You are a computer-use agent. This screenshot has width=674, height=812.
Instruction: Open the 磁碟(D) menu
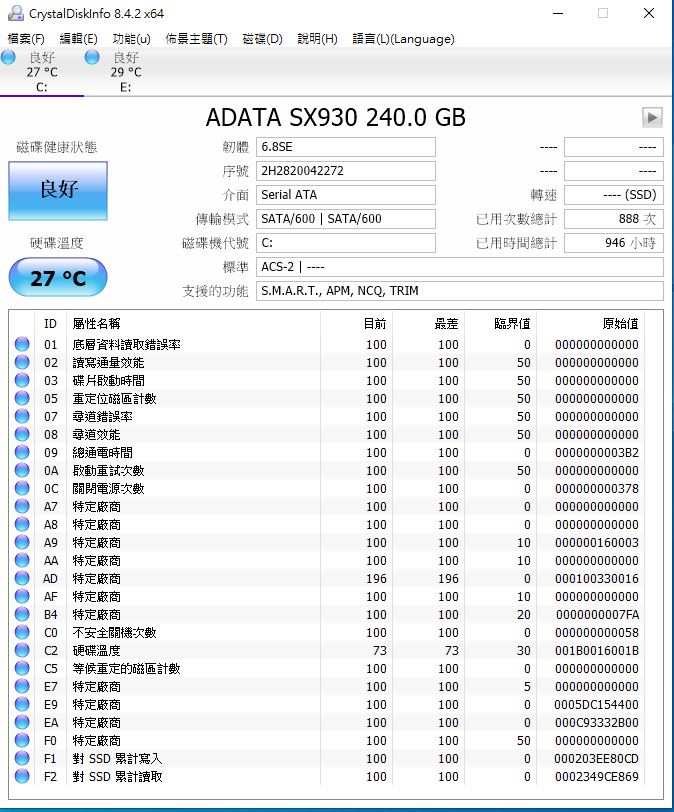(x=262, y=39)
